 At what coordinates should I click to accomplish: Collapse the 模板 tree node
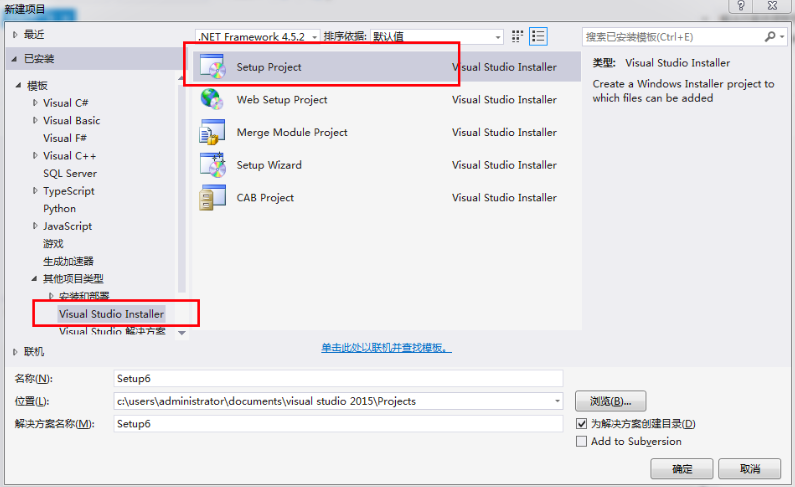(18, 86)
